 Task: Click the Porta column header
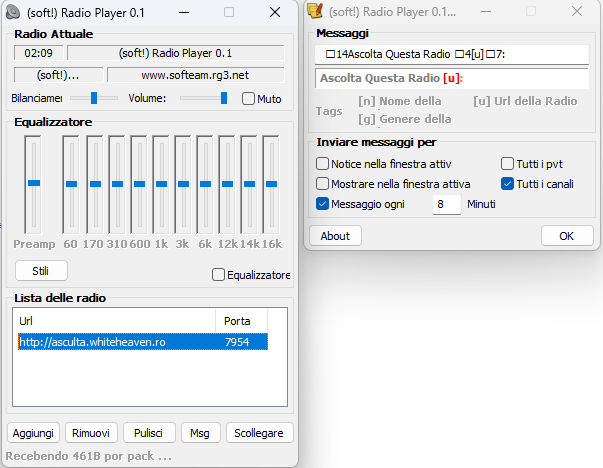[242, 321]
